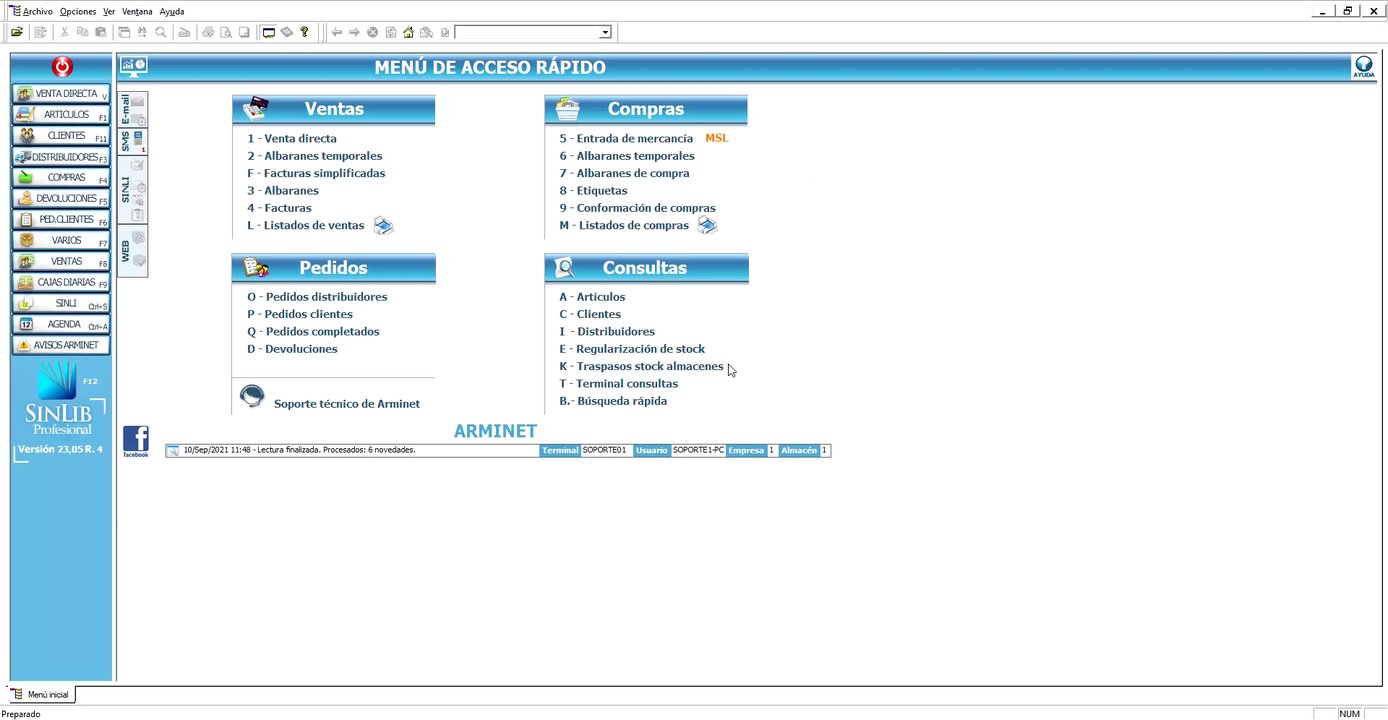The image size is (1388, 720).
Task: Click the PED.CLIENTES sidebar button
Action: (62, 219)
